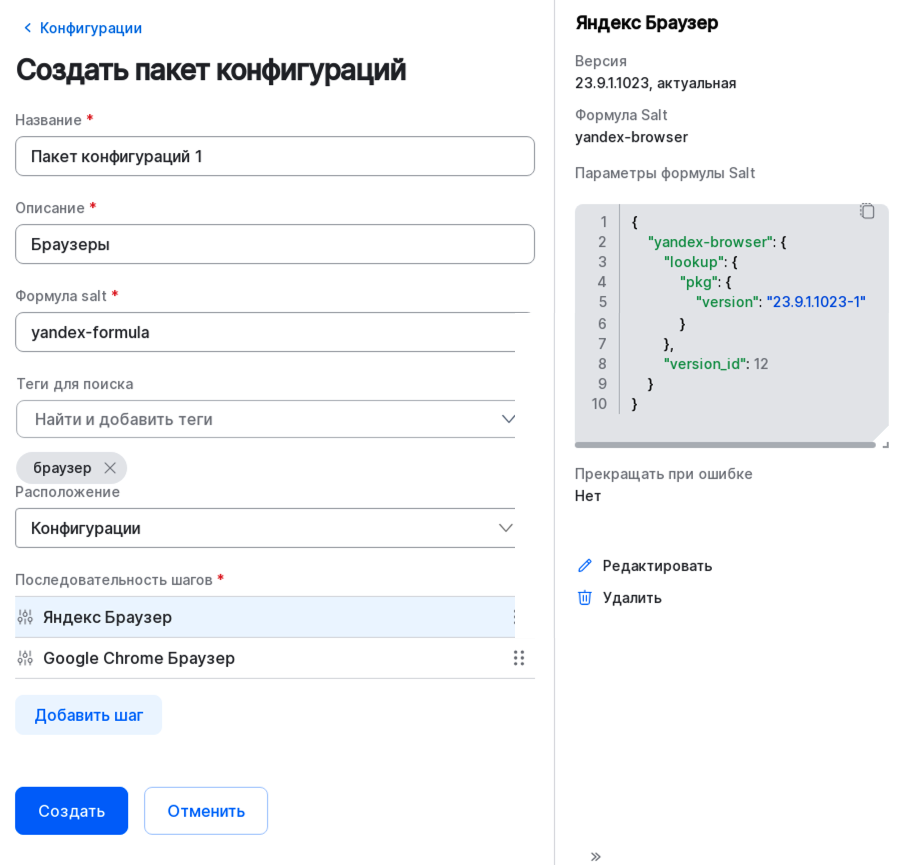The height and width of the screenshot is (865, 908).
Task: Click the Редактировать link
Action: coord(655,565)
